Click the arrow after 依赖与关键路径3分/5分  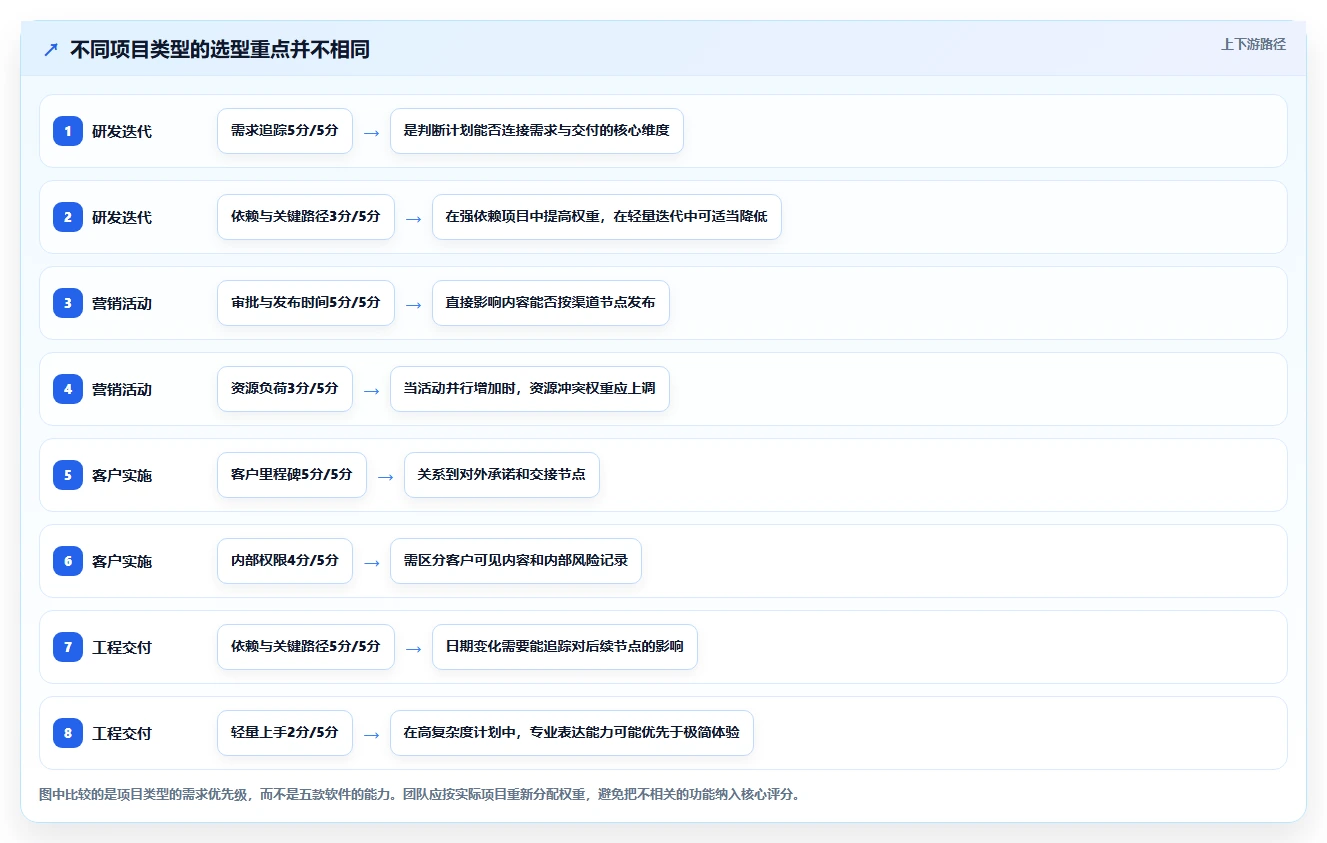coord(413,218)
